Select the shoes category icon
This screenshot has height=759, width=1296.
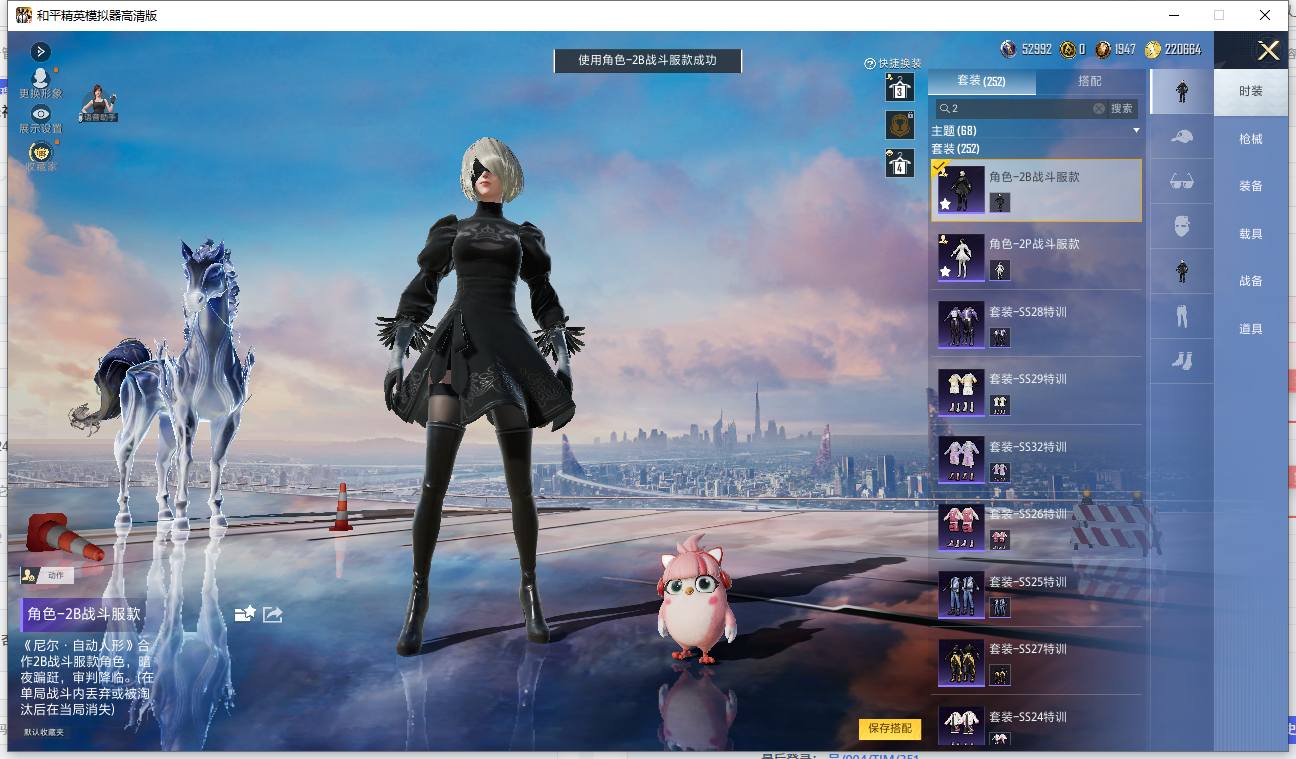click(x=1182, y=361)
